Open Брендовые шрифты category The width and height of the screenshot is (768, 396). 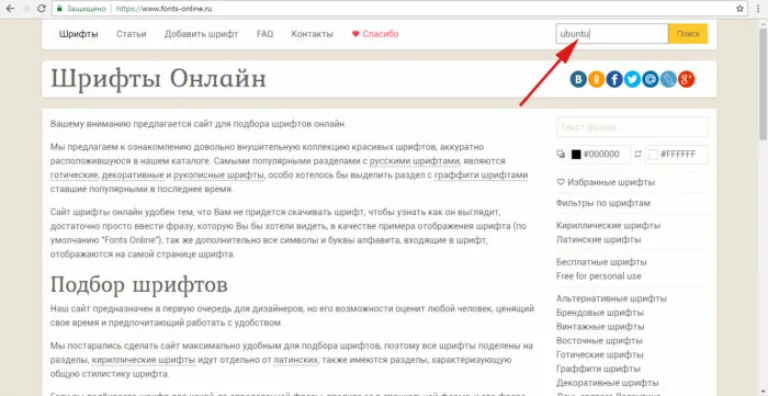coord(600,313)
